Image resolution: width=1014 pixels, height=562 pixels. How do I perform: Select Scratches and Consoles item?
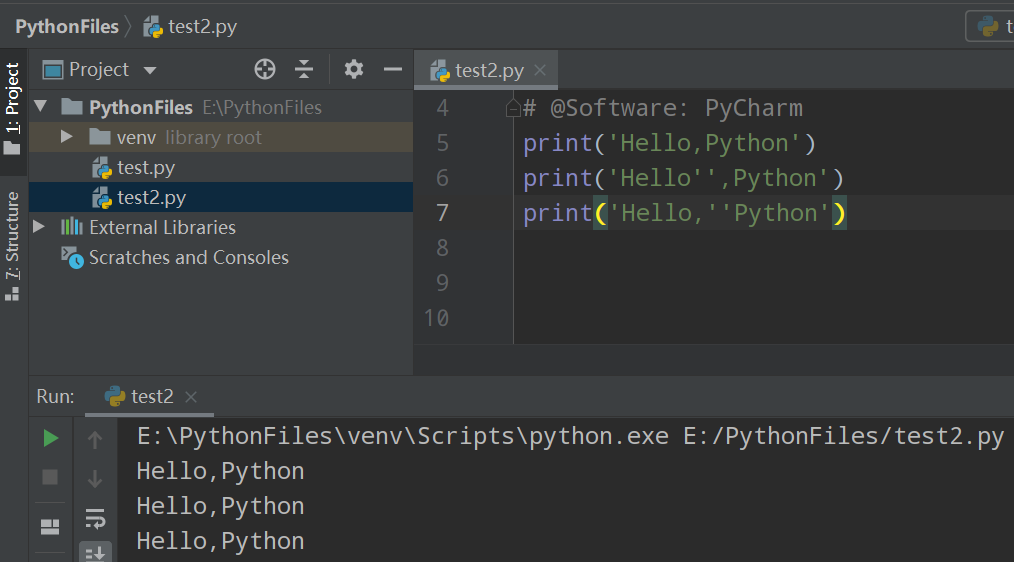coord(188,257)
